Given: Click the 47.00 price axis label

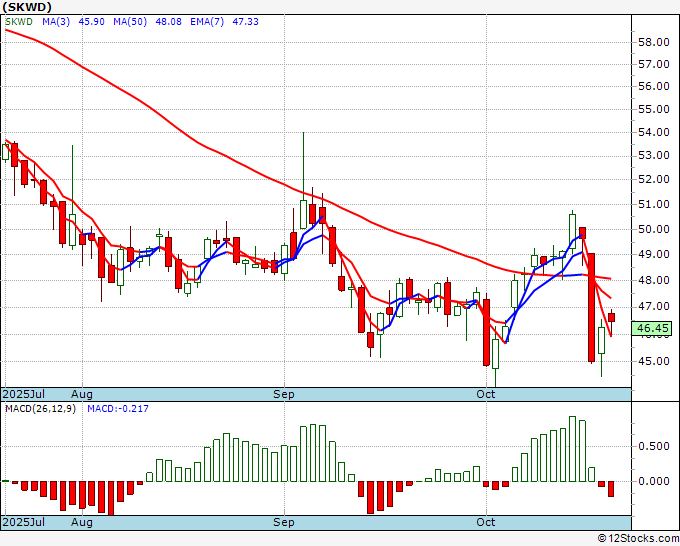Looking at the screenshot, I should (654, 307).
